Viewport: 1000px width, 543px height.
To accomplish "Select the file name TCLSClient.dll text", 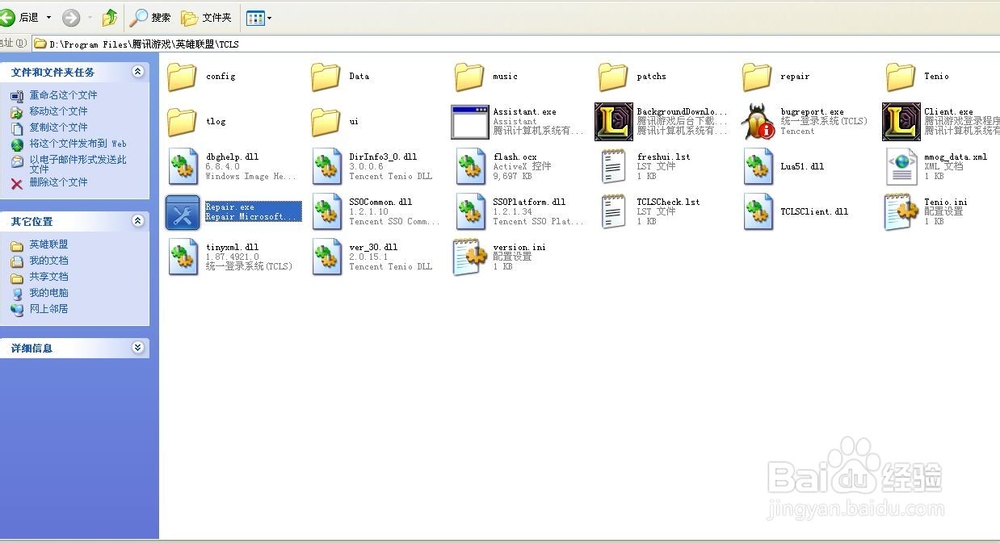I will (x=814, y=212).
